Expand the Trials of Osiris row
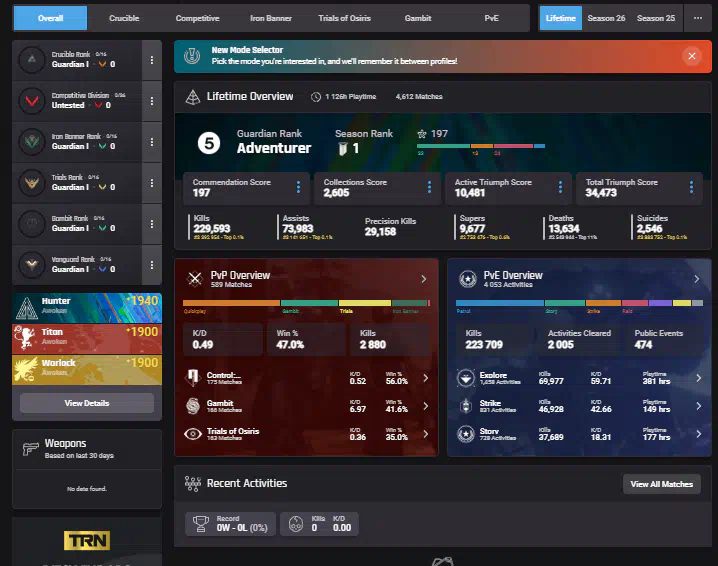The image size is (718, 566). click(x=425, y=434)
